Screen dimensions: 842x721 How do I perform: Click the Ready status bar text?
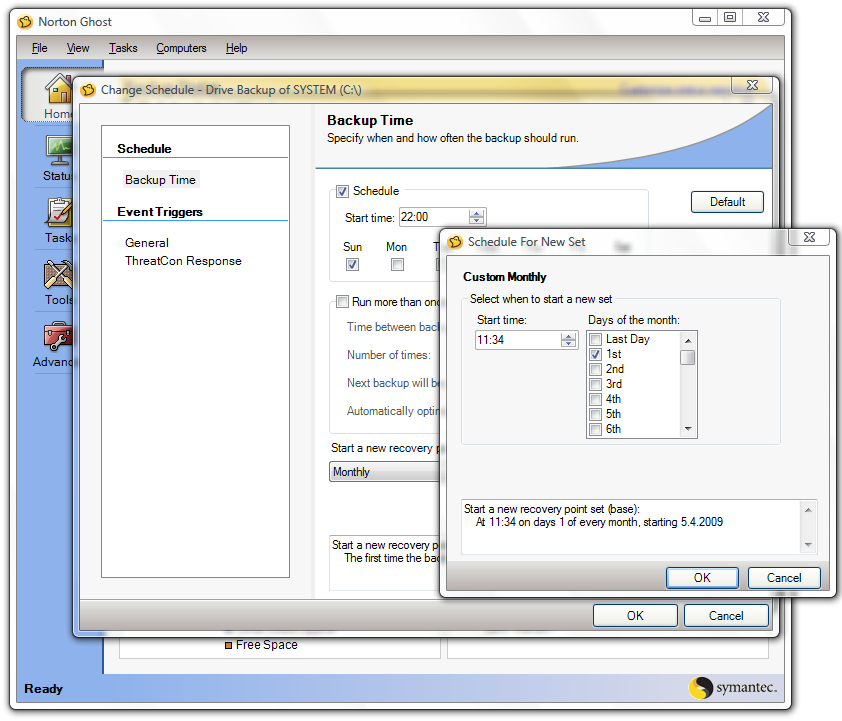(43, 689)
